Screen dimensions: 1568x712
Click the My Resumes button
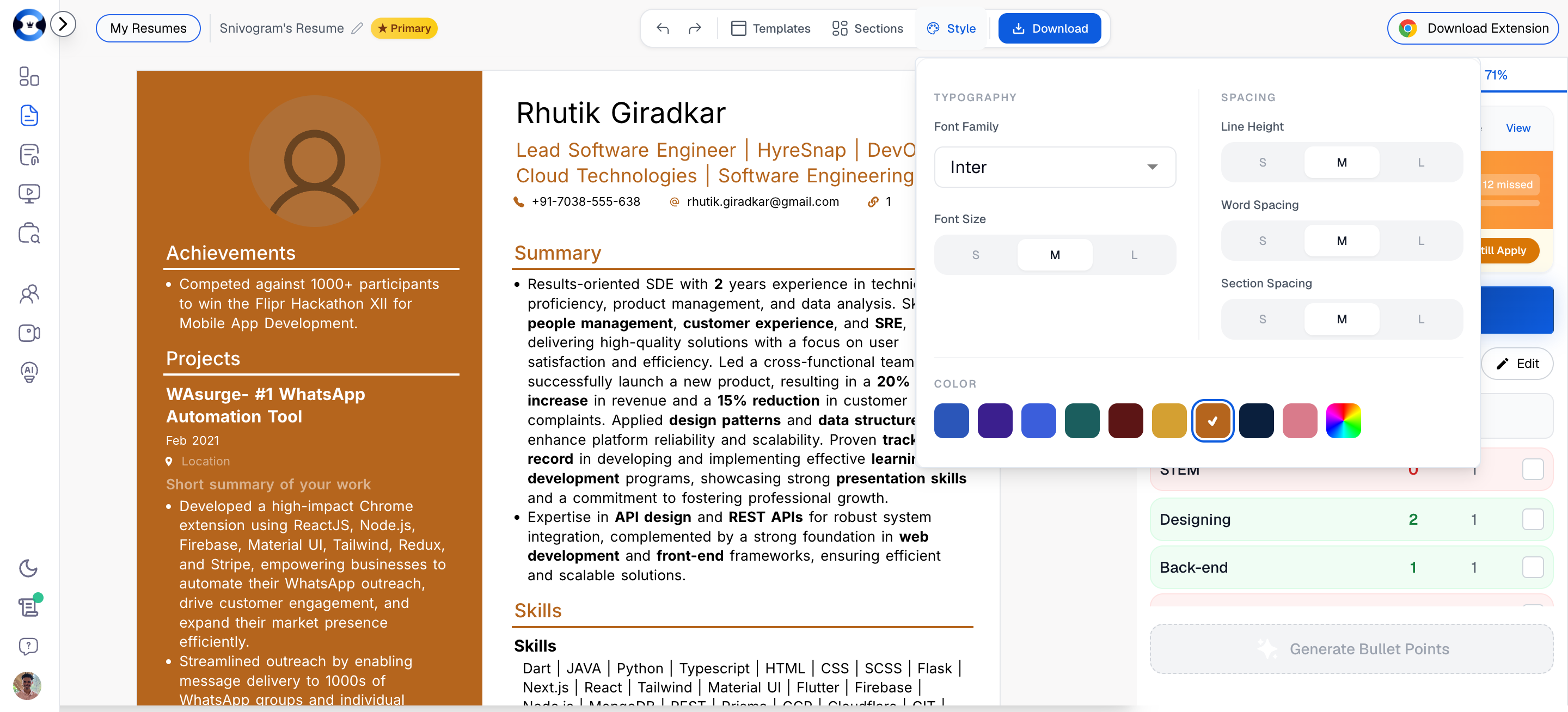[x=148, y=28]
